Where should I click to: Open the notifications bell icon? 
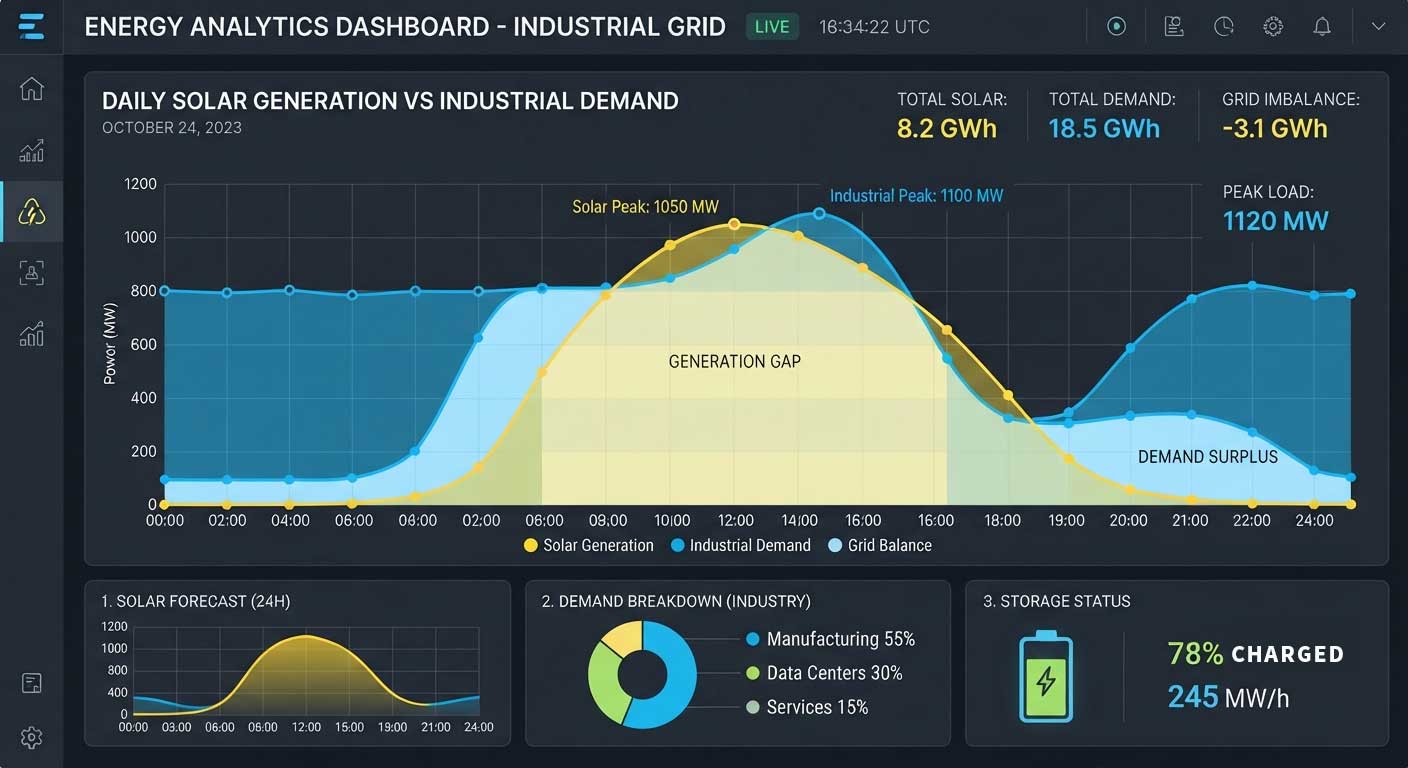tap(1322, 27)
